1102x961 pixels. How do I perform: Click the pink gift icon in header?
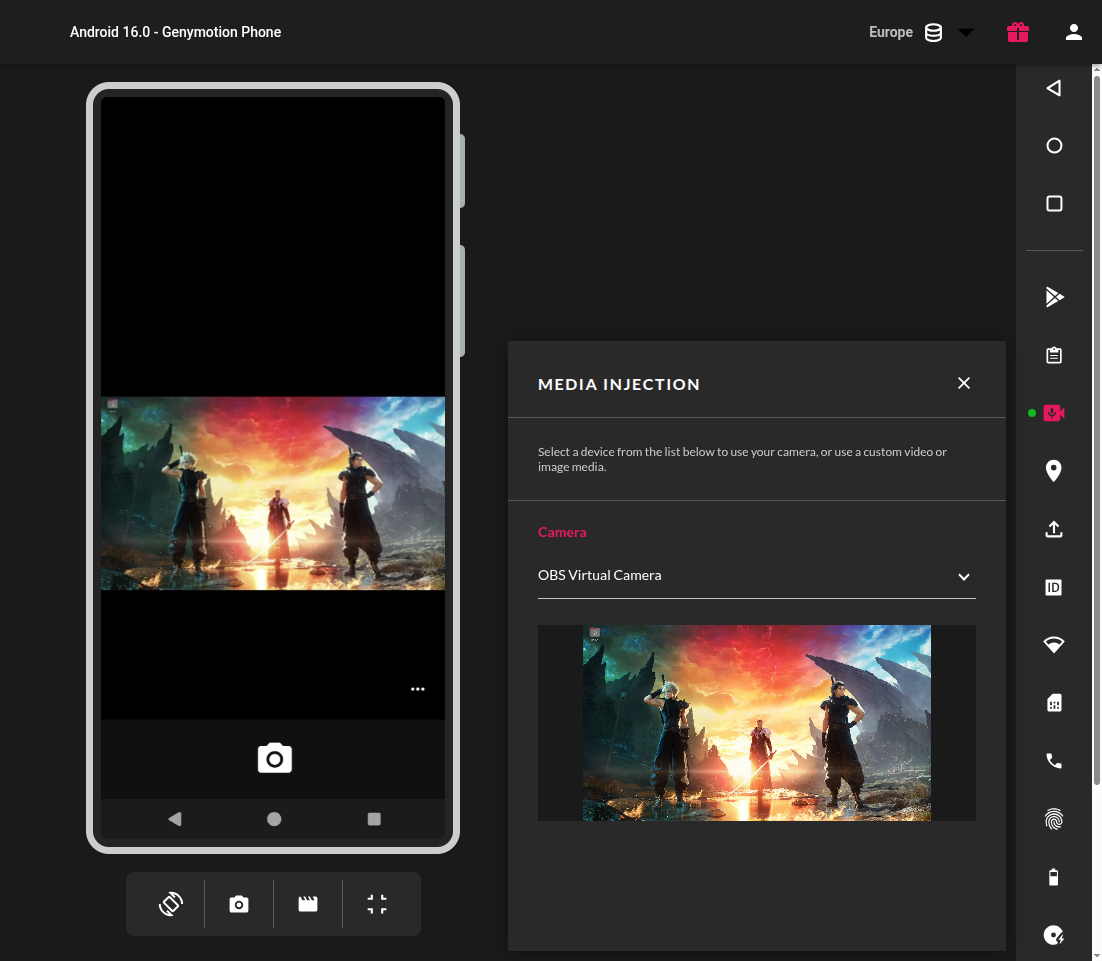pos(1018,32)
